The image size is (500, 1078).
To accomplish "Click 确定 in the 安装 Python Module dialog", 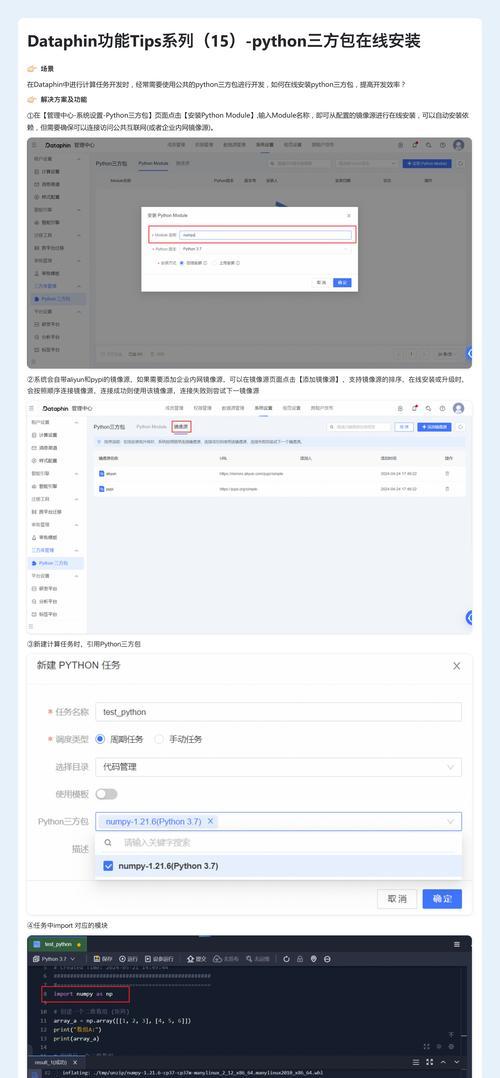I will (x=343, y=283).
